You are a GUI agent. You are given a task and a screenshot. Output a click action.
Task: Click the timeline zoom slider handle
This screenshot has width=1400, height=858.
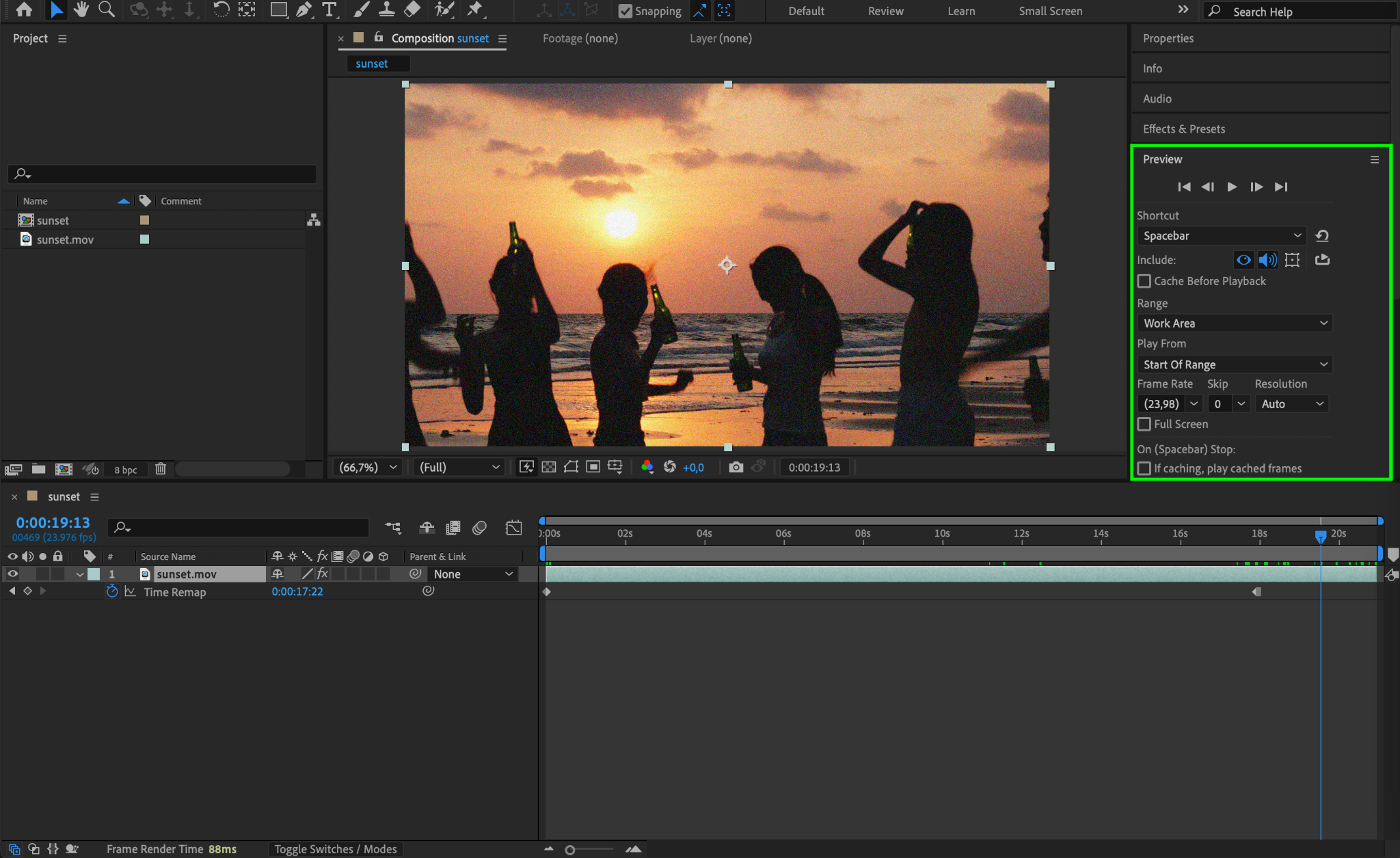(569, 850)
